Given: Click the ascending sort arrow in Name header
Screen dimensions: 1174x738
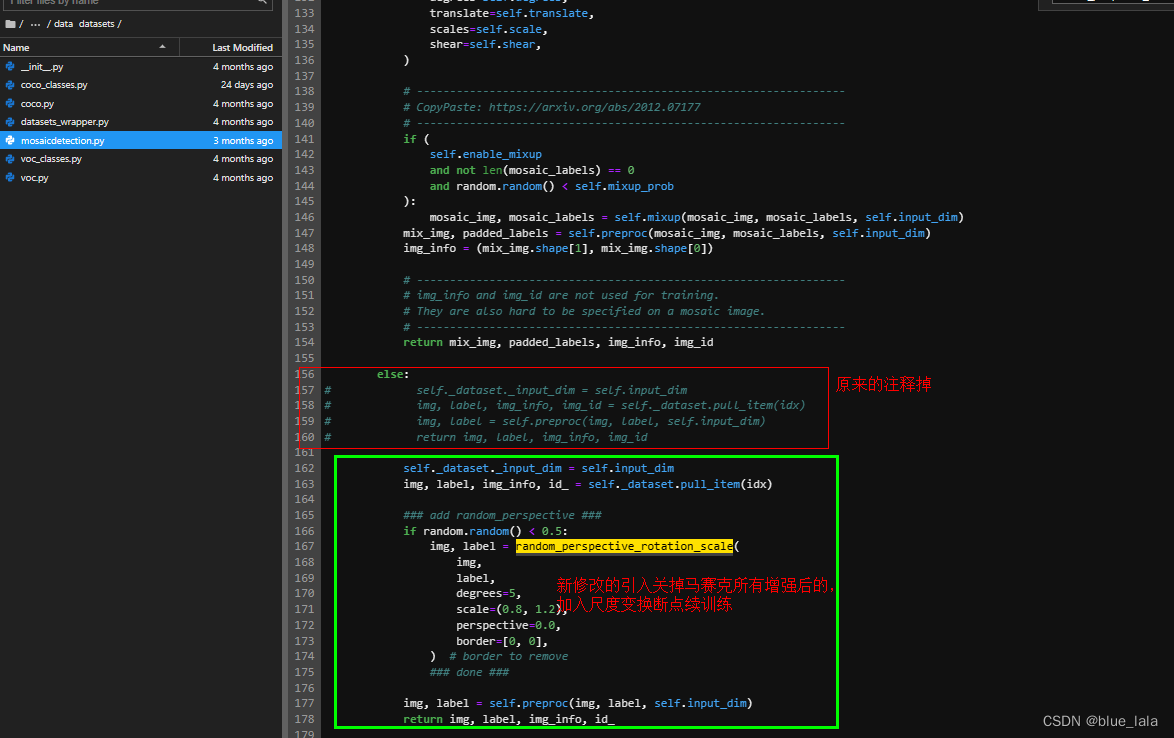Looking at the screenshot, I should coord(162,47).
